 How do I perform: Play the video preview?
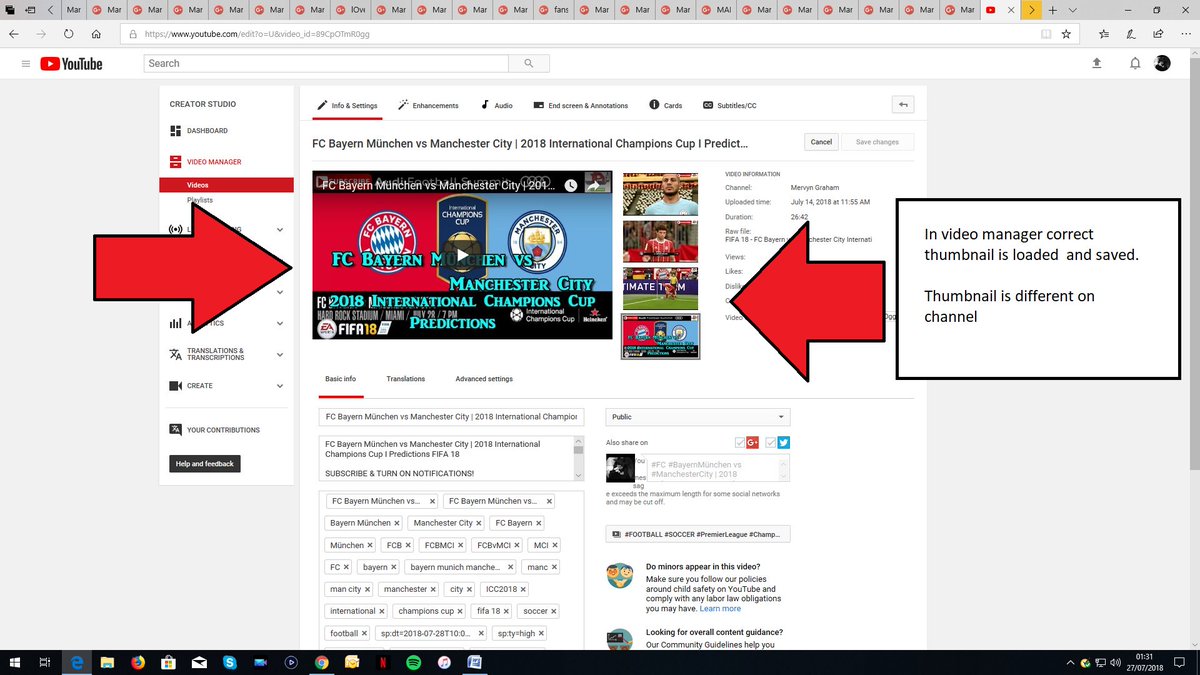(x=462, y=255)
